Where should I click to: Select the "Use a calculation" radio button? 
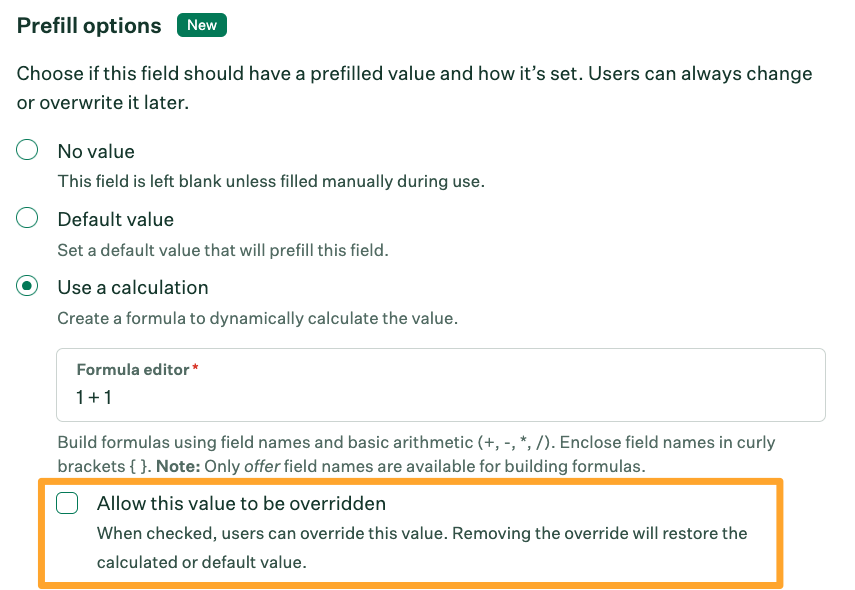(28, 287)
